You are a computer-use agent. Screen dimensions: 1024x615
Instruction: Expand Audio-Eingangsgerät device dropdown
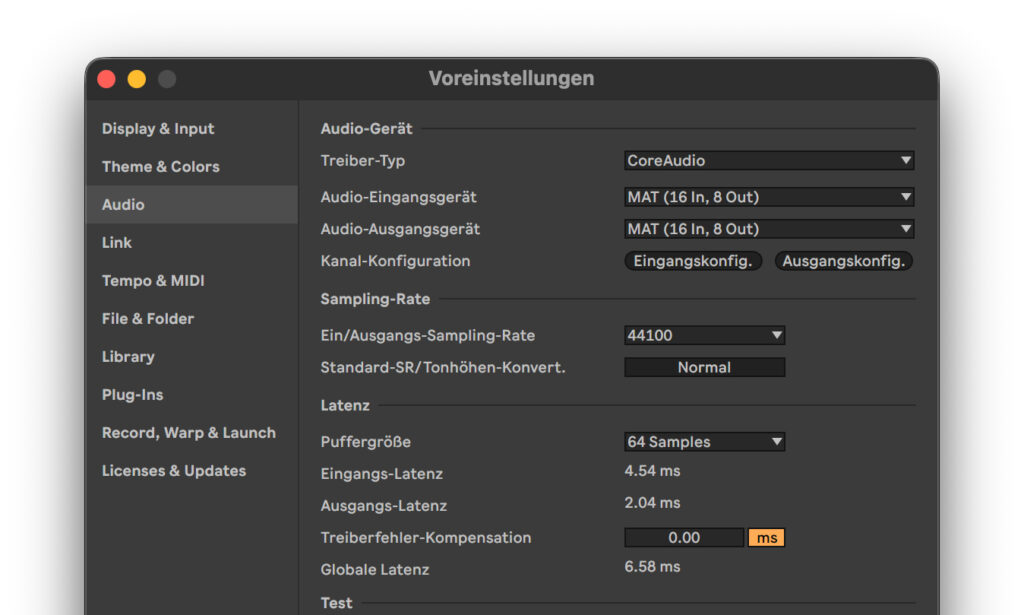tap(769, 197)
